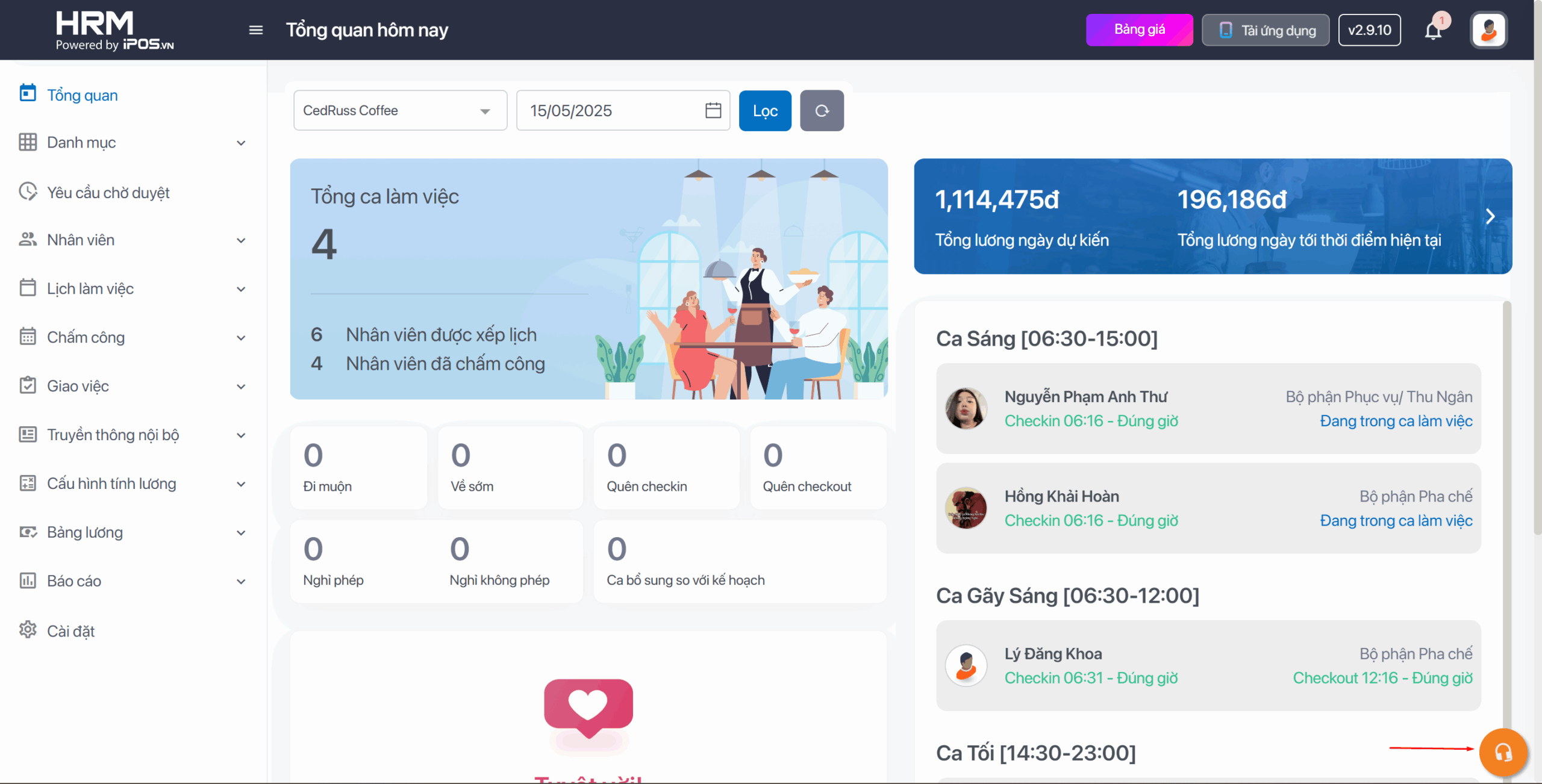Click next arrow on salary banner
The image size is (1542, 784).
click(x=1490, y=216)
